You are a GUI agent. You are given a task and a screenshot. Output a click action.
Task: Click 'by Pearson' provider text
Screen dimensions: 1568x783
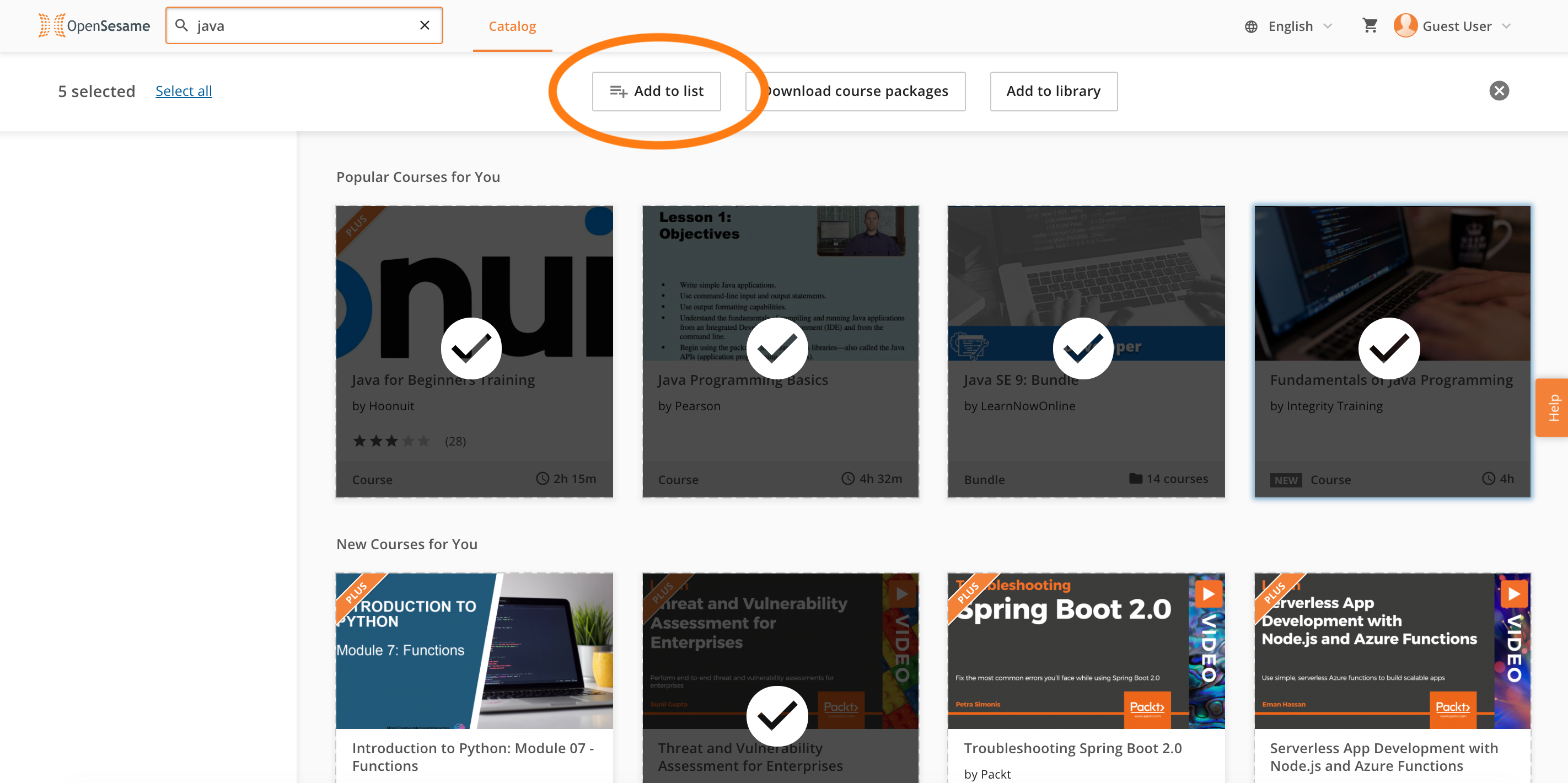pyautogui.click(x=689, y=406)
